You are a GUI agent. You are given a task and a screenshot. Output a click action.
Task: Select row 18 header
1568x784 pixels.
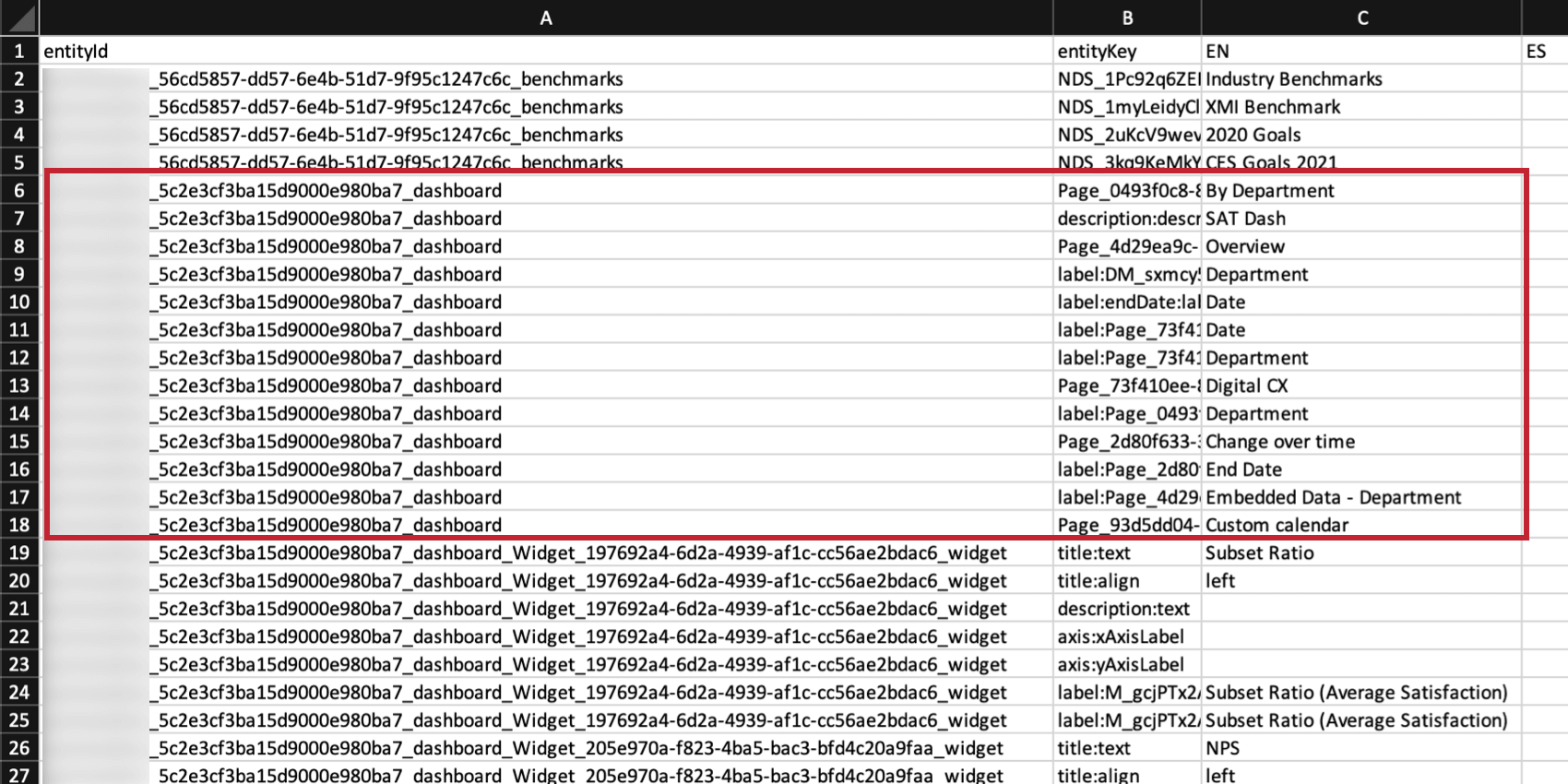(x=19, y=525)
